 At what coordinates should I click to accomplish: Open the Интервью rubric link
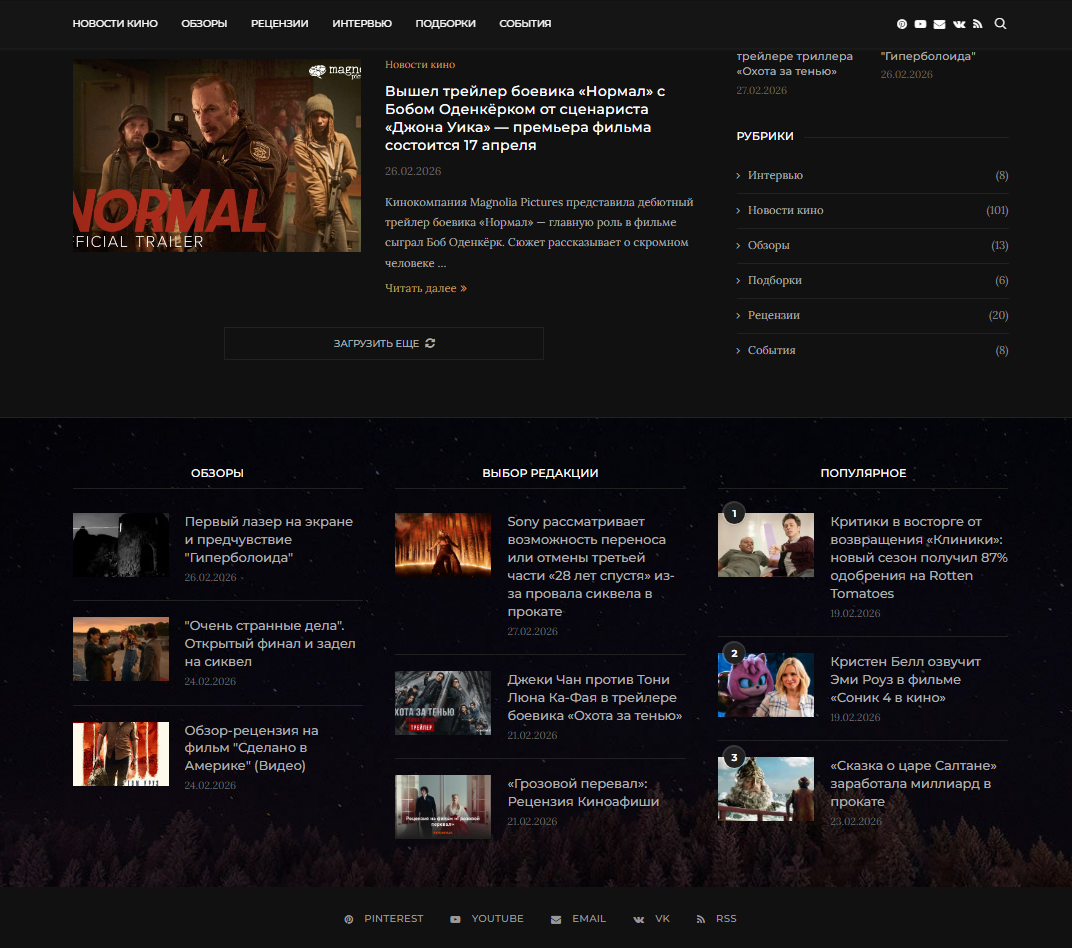pos(775,176)
